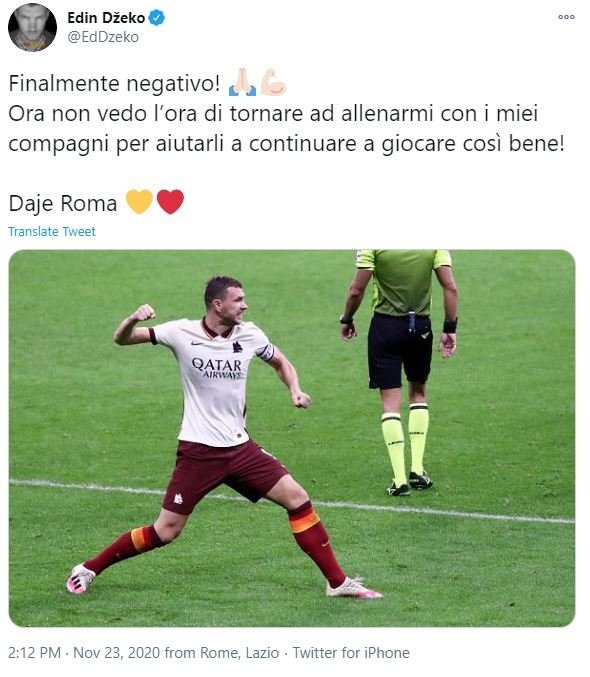Click the Nov 23, 2020 date
This screenshot has width=590, height=677.
click(117, 652)
